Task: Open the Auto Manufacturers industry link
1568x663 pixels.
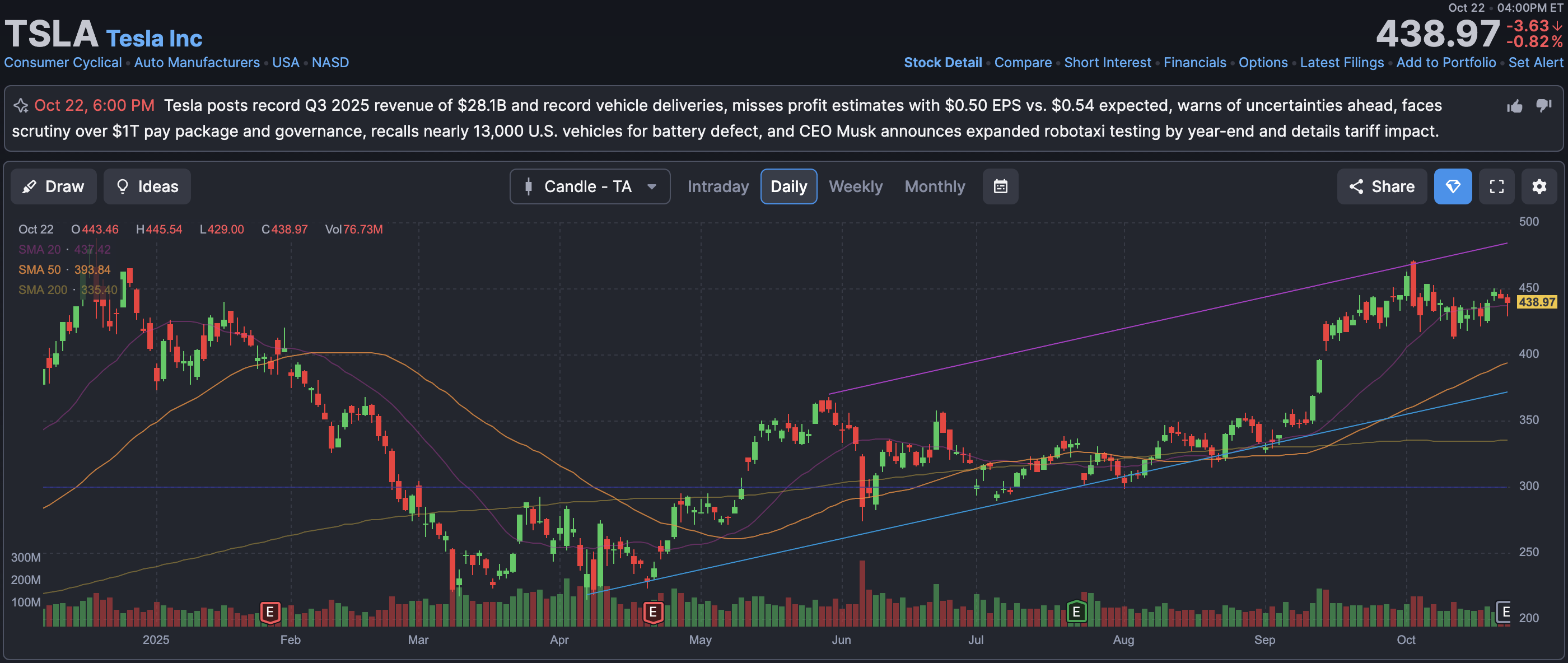Action: click(197, 63)
